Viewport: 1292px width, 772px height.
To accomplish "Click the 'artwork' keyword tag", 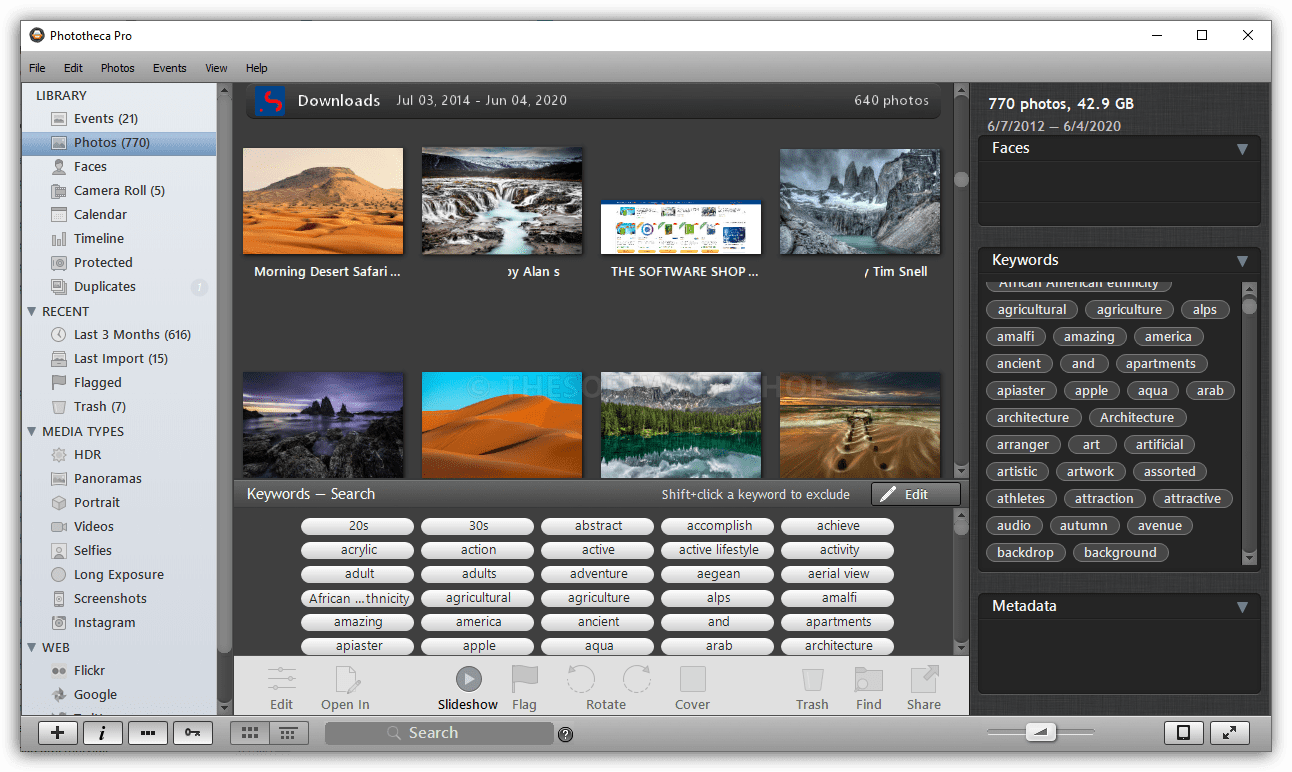I will pyautogui.click(x=1090, y=472).
